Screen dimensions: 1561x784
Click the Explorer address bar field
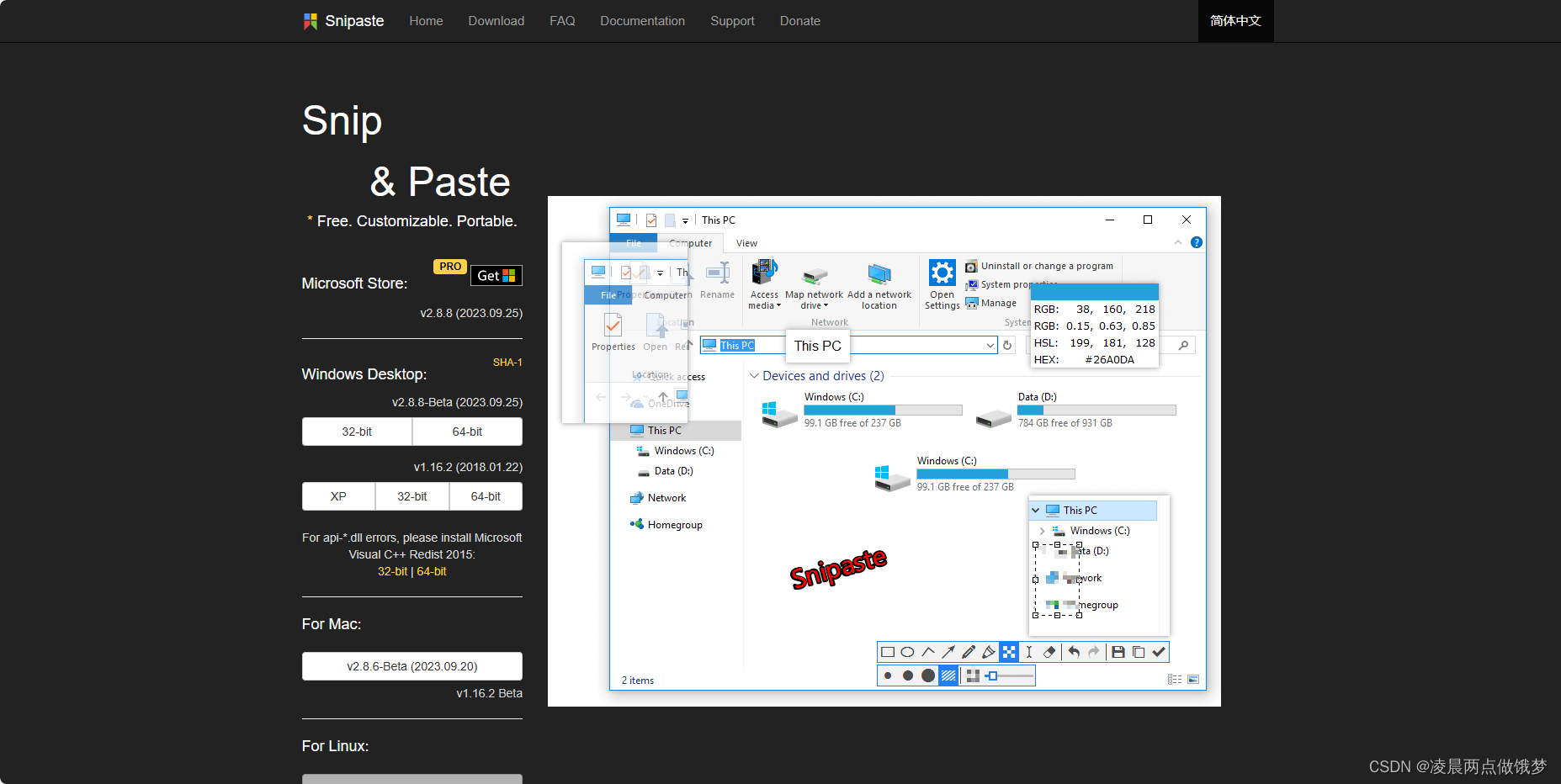pyautogui.click(x=848, y=346)
